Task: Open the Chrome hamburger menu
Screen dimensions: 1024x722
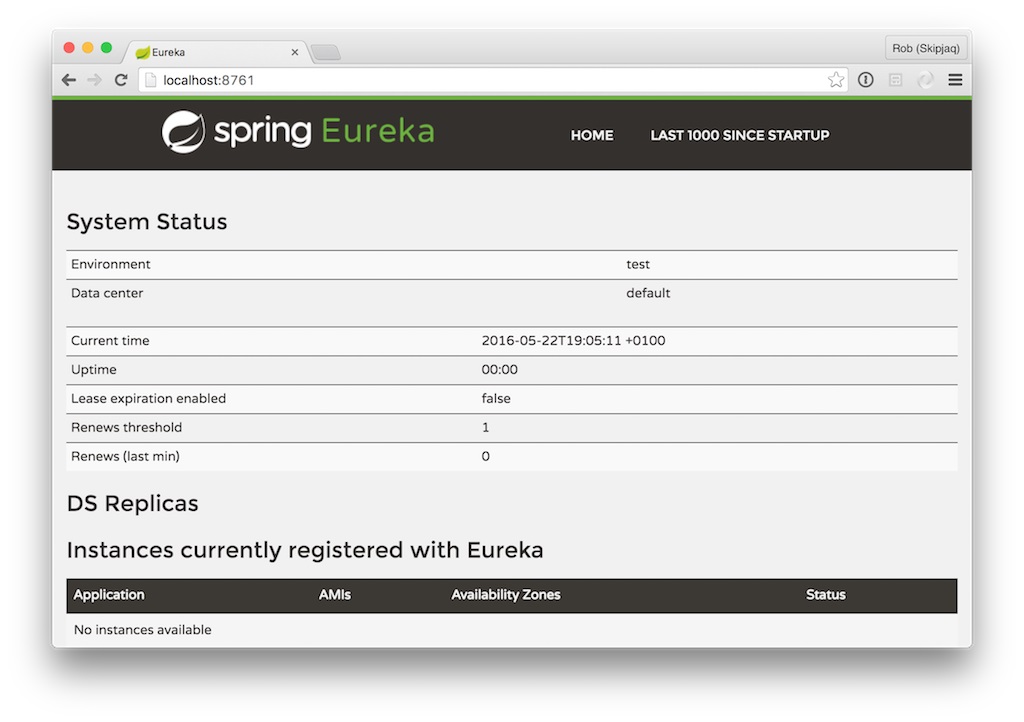Action: pos(955,80)
